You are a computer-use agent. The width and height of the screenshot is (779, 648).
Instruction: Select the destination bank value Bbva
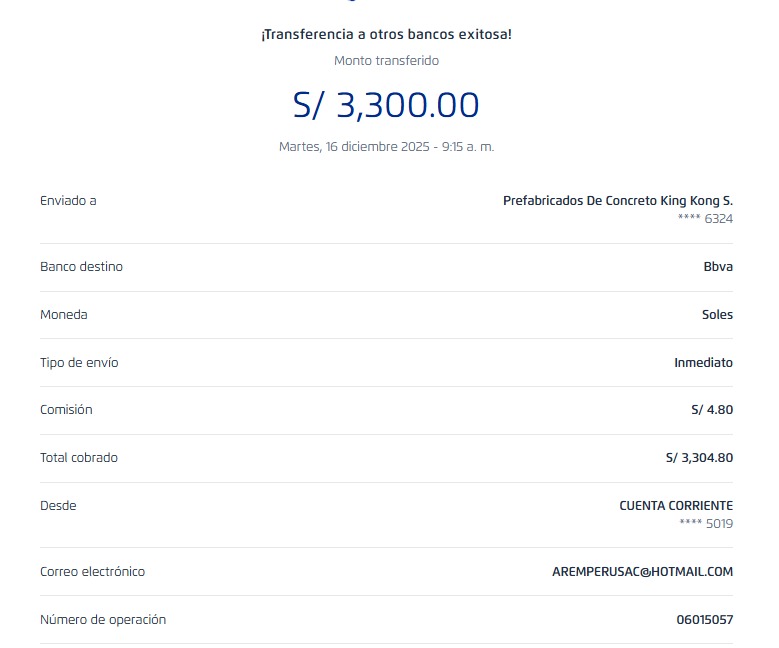point(718,267)
